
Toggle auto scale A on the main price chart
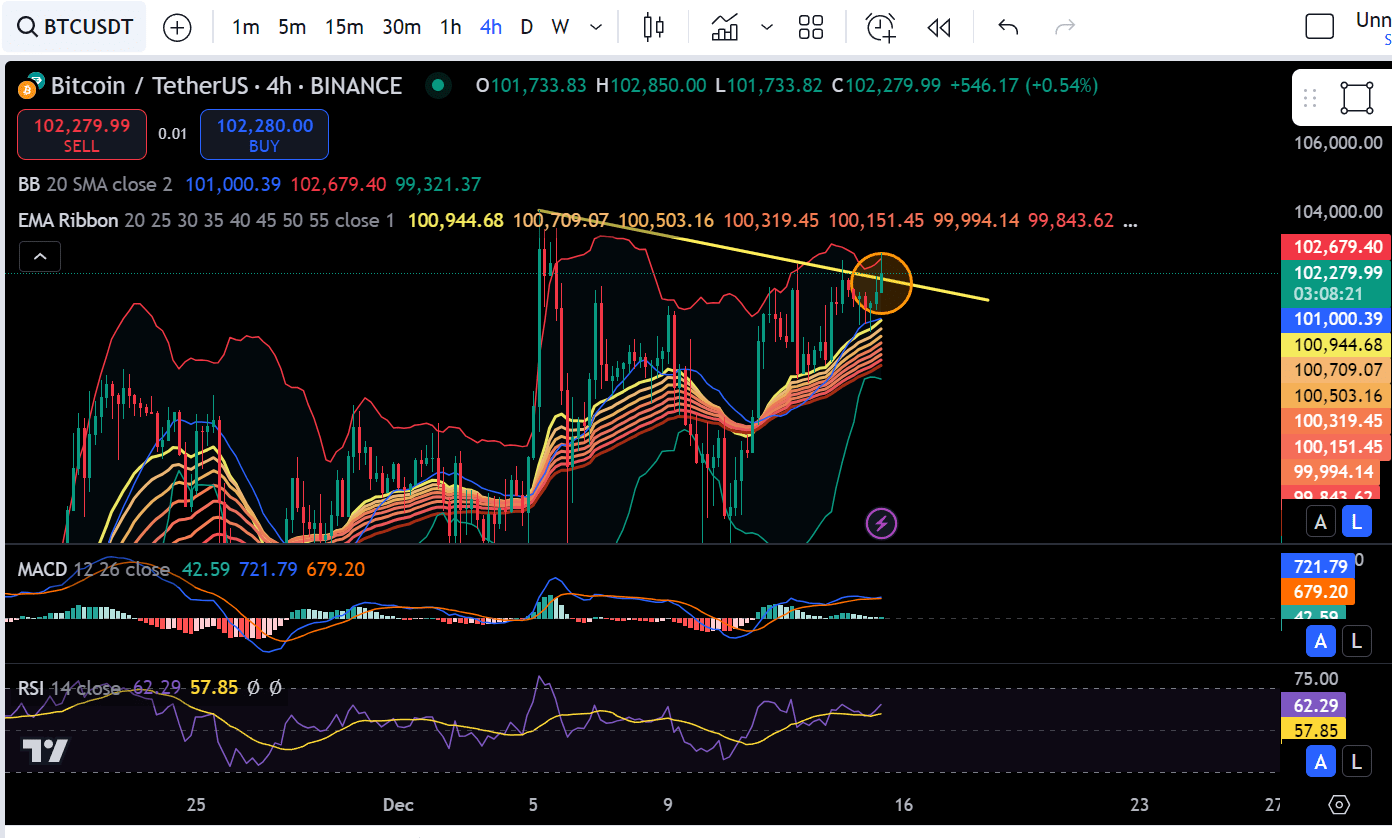(x=1321, y=521)
